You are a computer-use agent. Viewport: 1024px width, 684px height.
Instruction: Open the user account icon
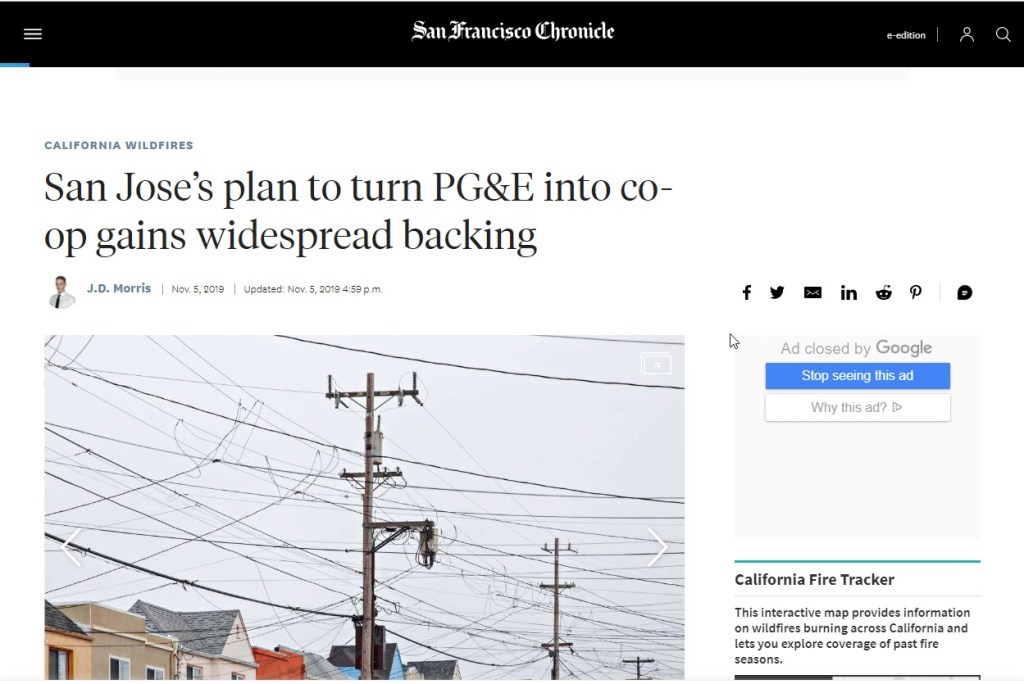[x=967, y=34]
